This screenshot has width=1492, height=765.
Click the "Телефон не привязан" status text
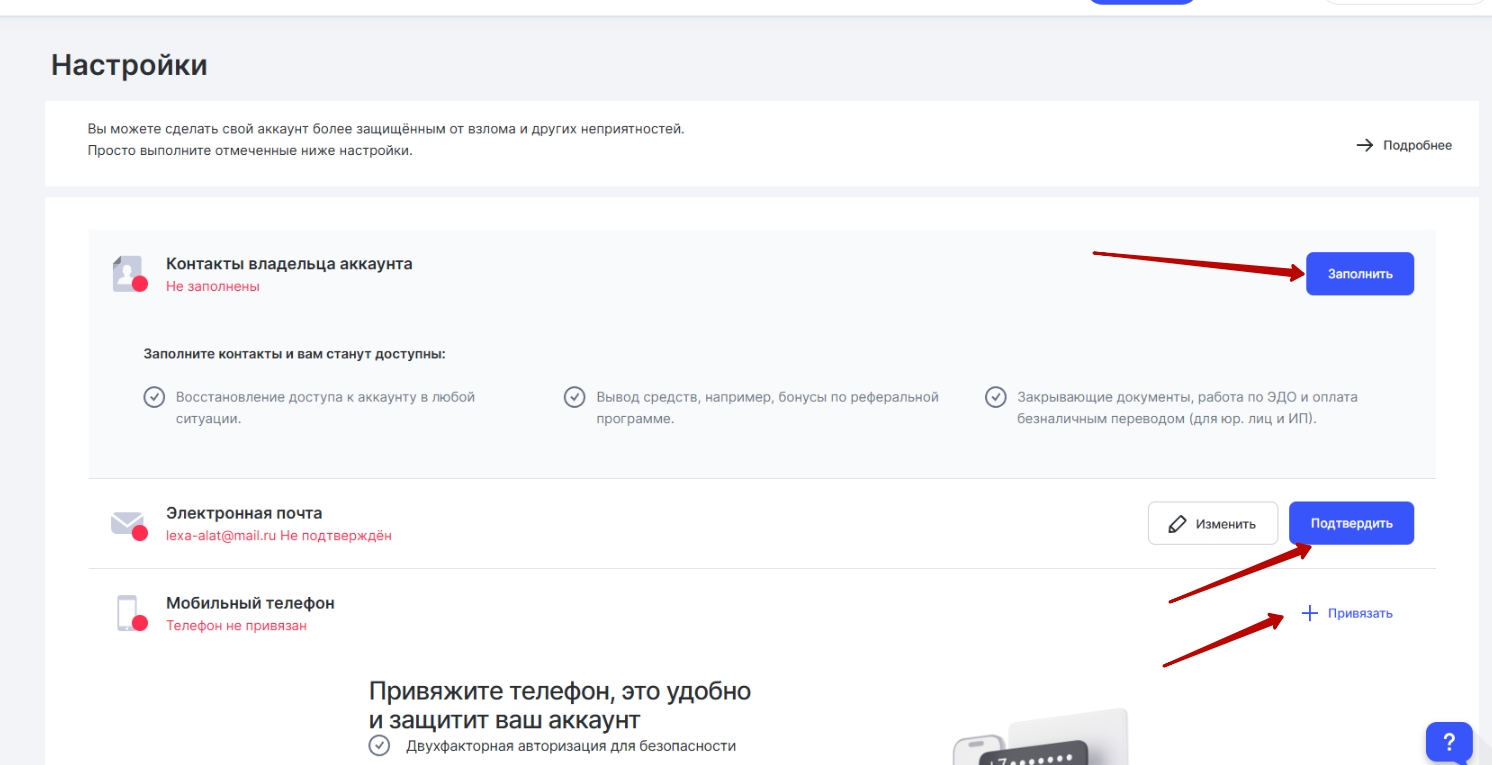(x=236, y=626)
